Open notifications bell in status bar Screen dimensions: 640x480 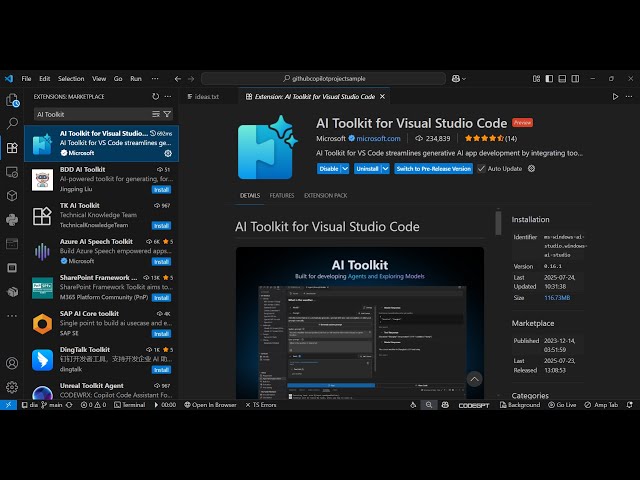point(629,405)
